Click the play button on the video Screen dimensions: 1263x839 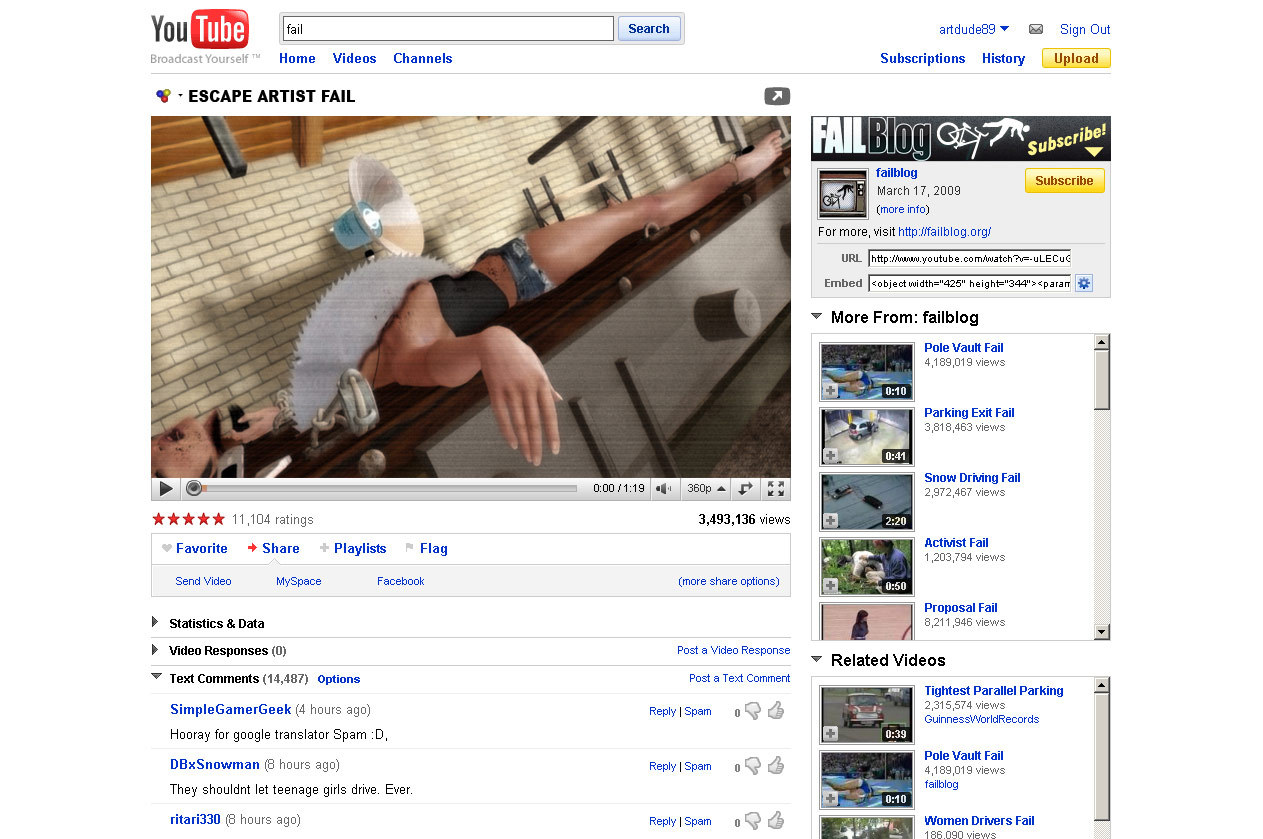(166, 489)
